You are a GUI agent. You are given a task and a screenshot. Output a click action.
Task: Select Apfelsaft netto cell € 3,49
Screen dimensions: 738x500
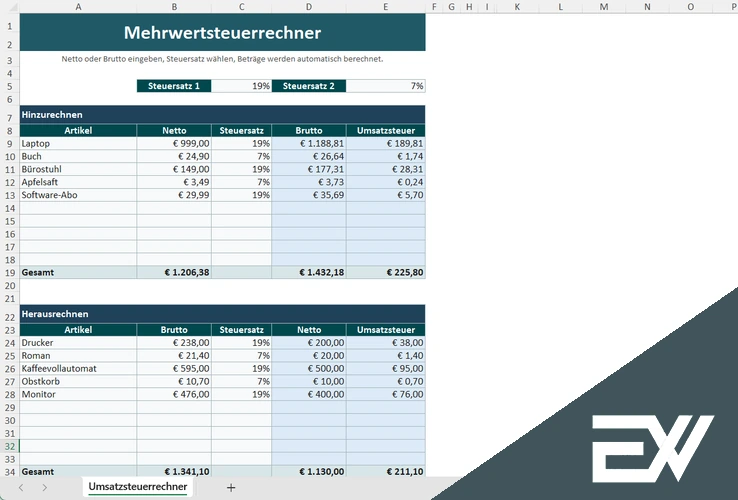tap(174, 182)
